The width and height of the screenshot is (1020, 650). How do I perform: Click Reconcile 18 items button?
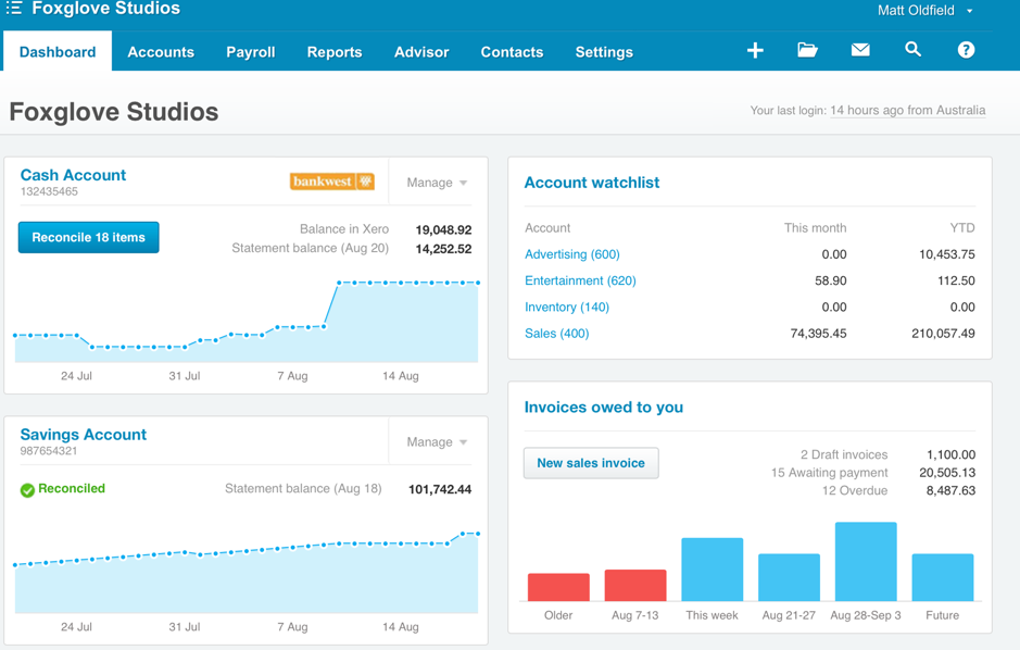tap(88, 238)
